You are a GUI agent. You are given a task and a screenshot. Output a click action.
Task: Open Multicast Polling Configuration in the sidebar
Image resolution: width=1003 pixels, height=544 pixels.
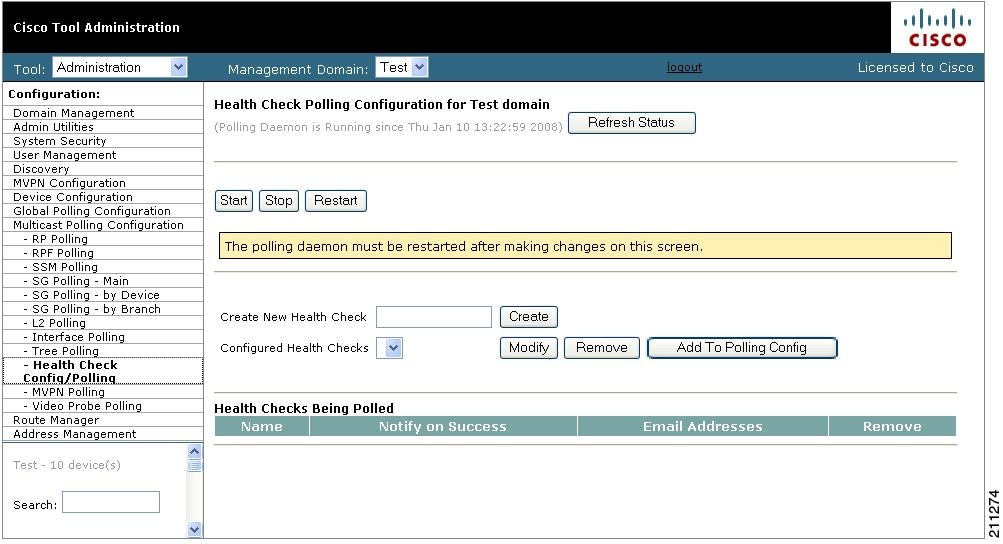98,226
